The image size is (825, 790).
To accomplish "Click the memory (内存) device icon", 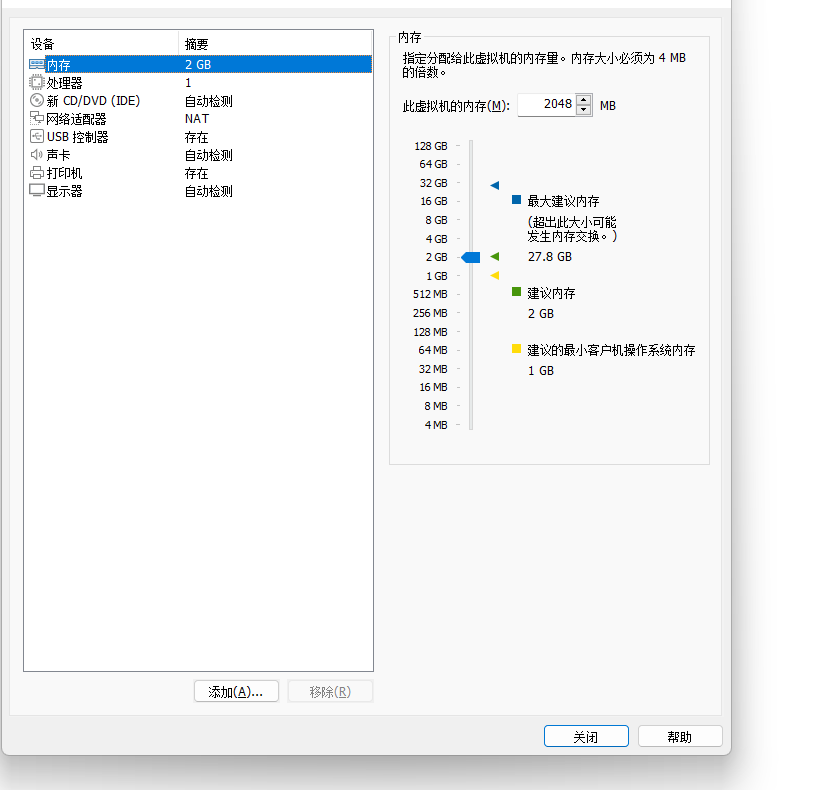I will coord(37,64).
